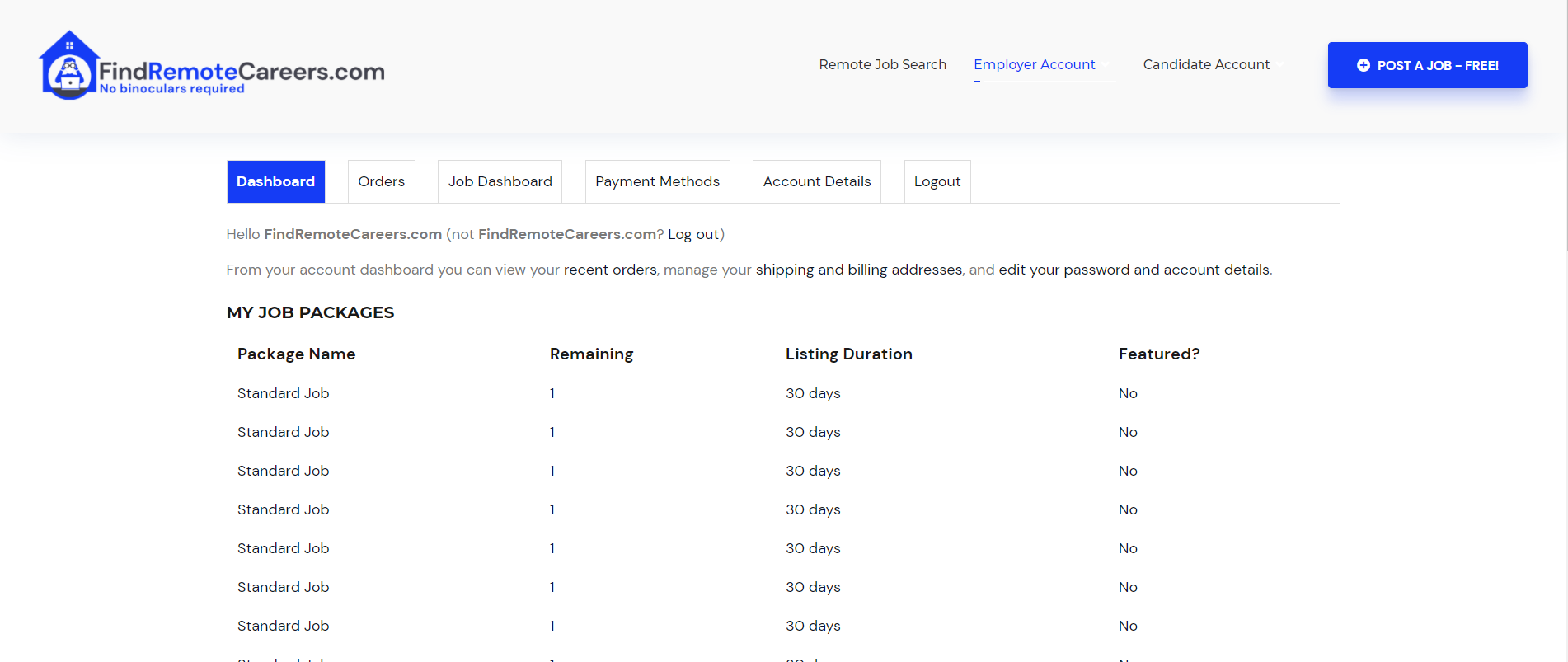Open the Orders tab
The height and width of the screenshot is (662, 1568).
pos(381,181)
